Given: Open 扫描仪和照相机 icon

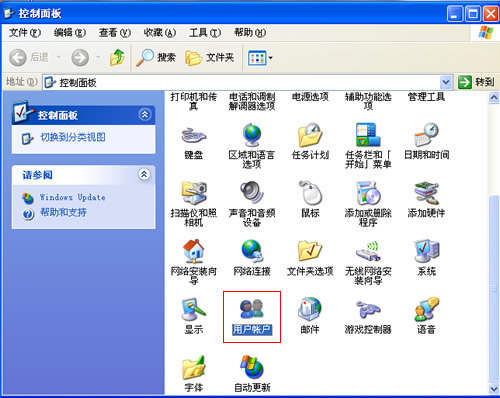Looking at the screenshot, I should [194, 193].
